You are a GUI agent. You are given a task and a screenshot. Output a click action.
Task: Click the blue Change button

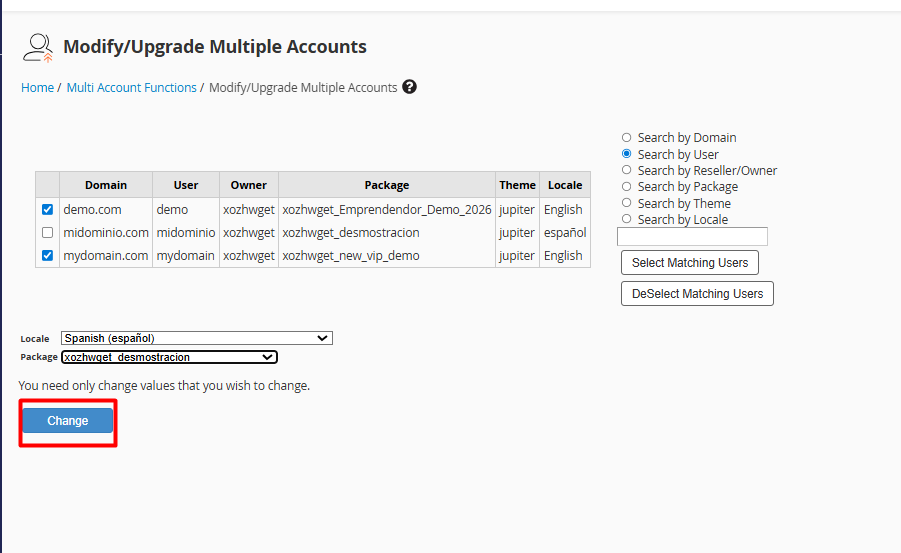coord(68,421)
